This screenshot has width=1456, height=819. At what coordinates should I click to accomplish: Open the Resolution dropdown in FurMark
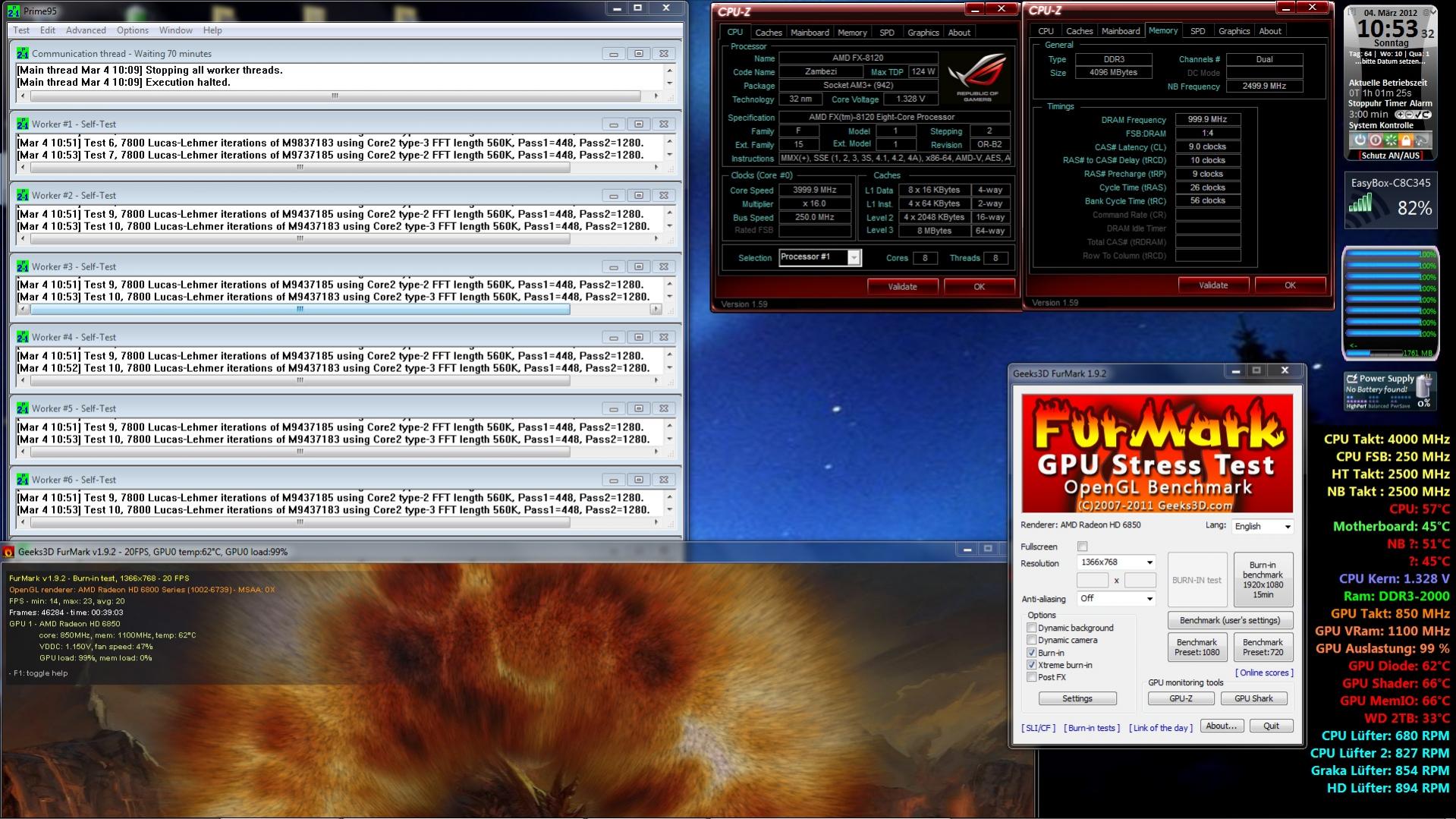(1116, 562)
